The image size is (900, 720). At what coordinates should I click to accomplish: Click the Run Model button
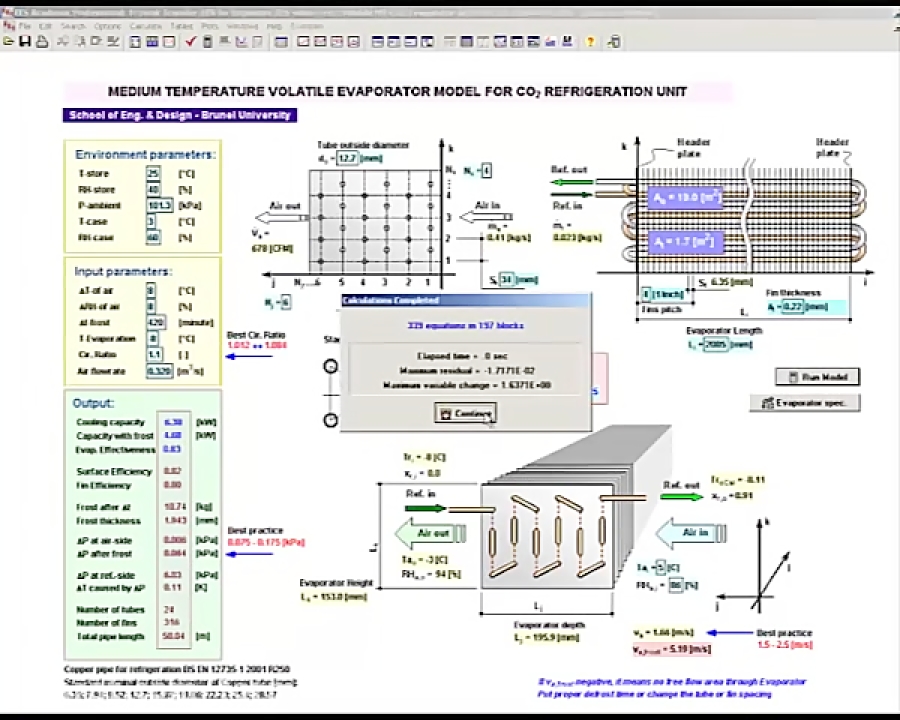(817, 377)
